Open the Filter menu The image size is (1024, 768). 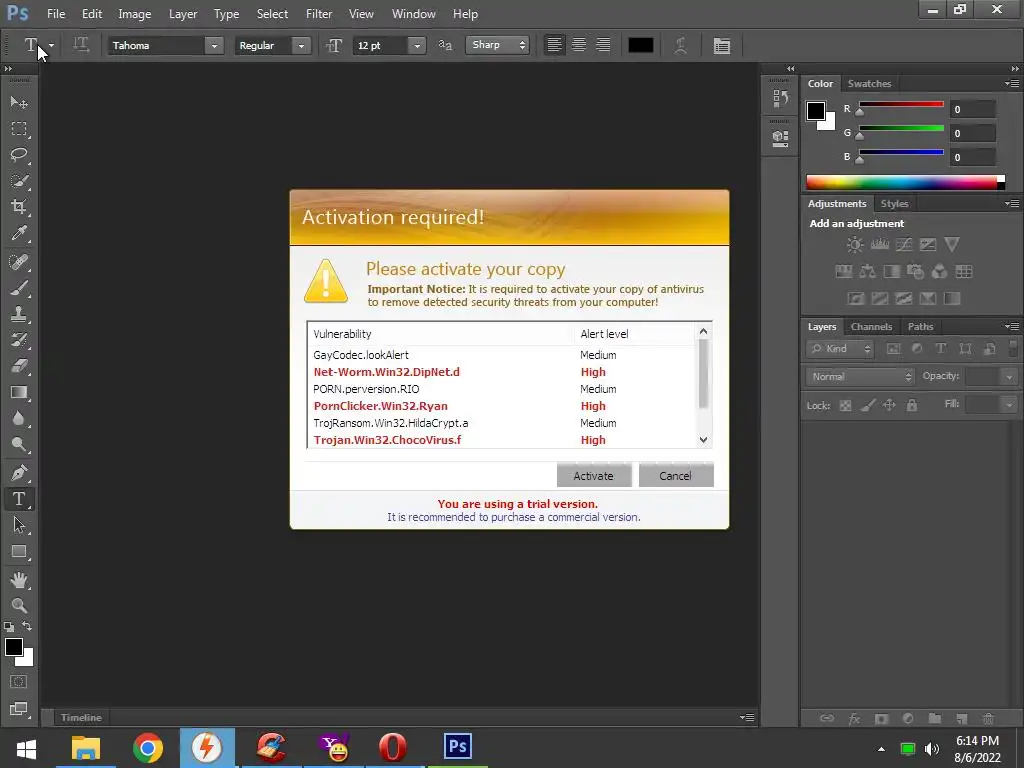coord(319,14)
